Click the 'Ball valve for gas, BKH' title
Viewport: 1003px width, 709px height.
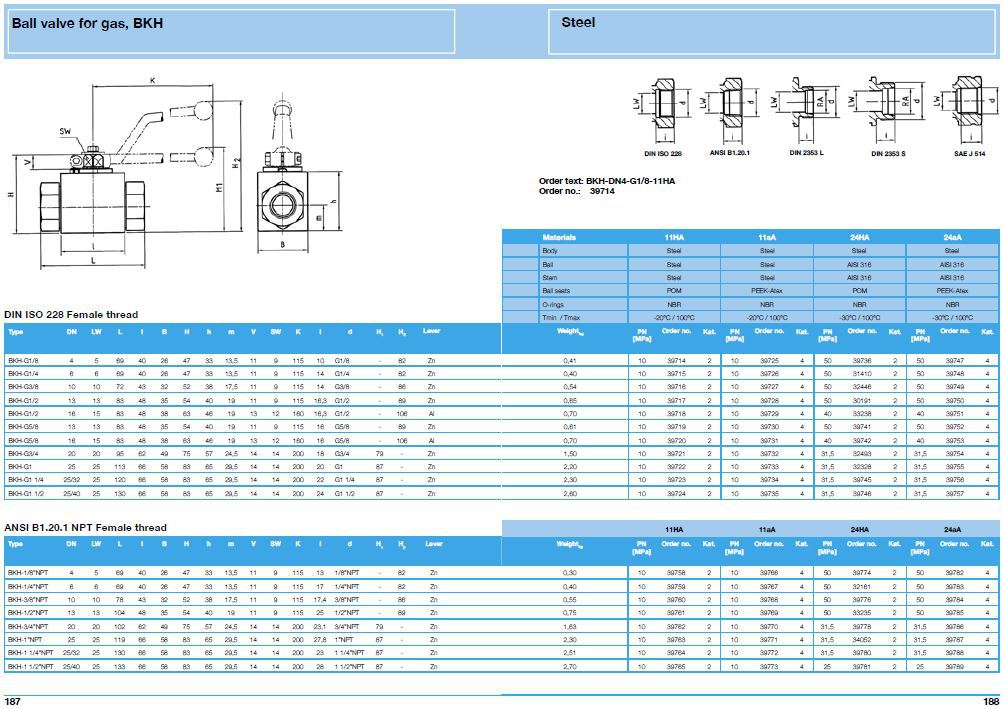pos(87,24)
